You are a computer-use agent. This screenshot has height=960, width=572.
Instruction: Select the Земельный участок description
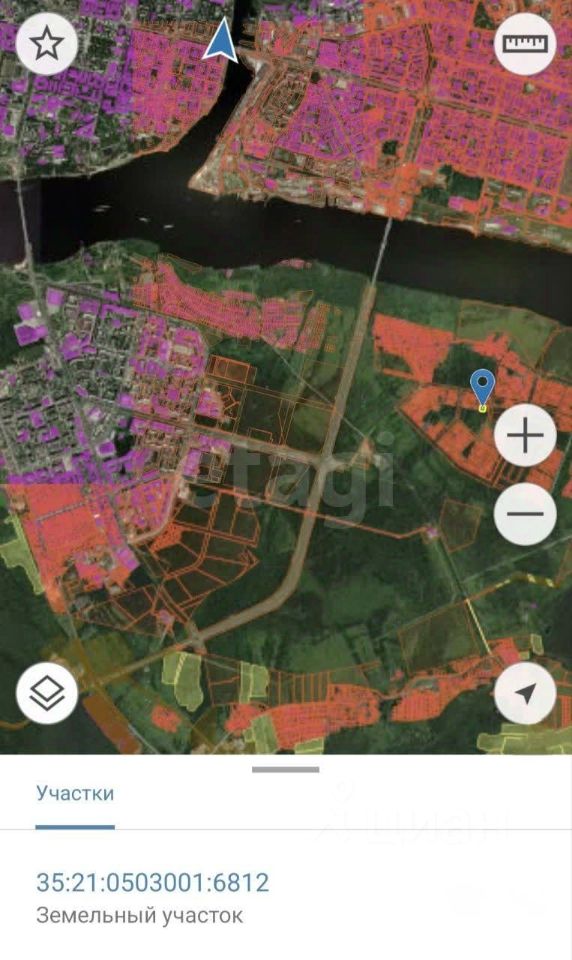point(140,915)
